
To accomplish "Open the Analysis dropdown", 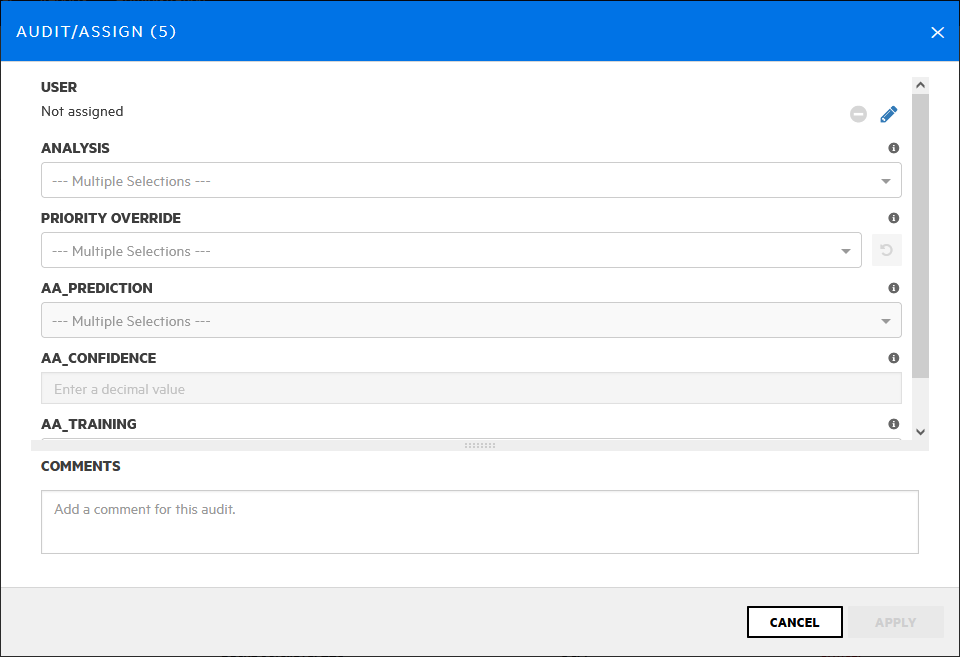I will pos(470,181).
